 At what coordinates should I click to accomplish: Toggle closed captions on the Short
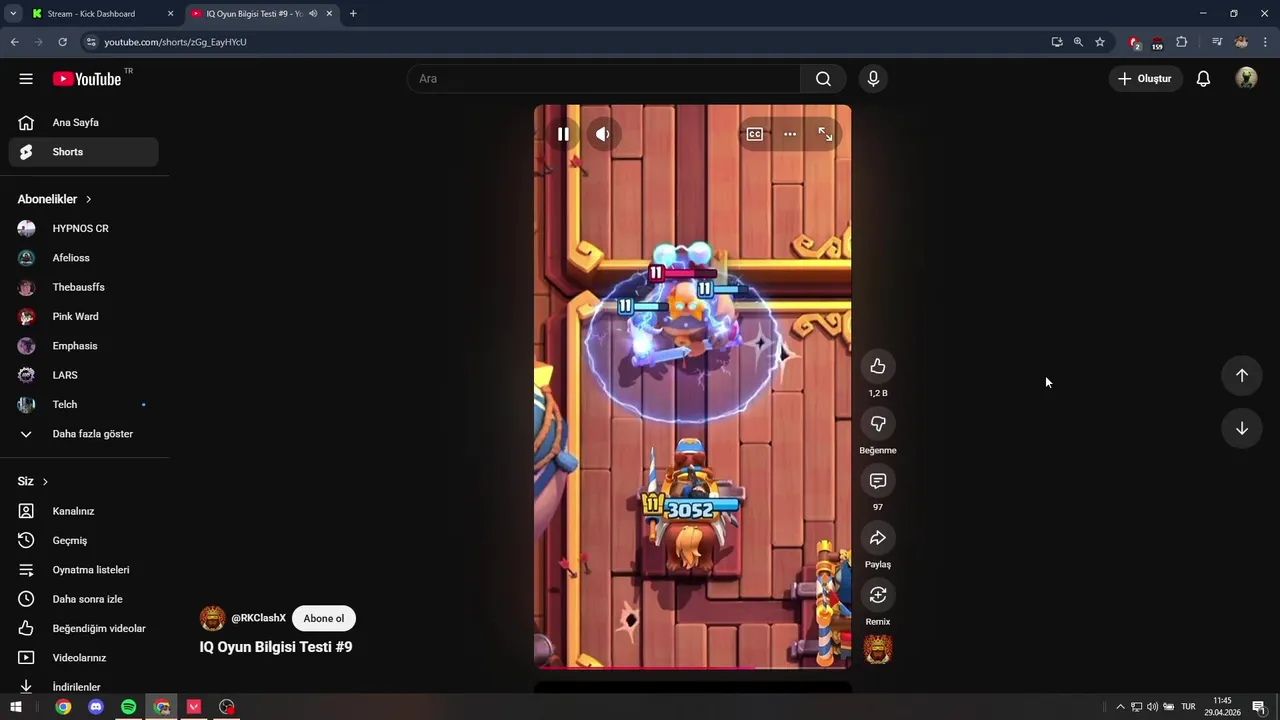pos(755,134)
